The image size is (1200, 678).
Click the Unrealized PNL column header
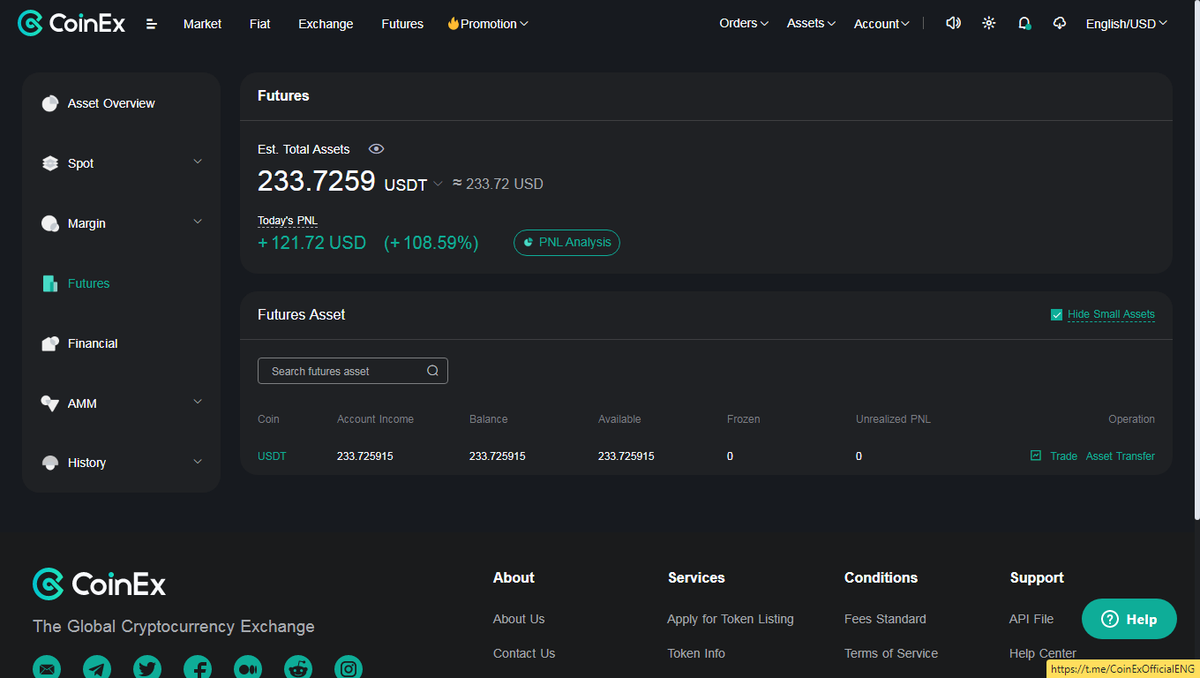click(893, 419)
